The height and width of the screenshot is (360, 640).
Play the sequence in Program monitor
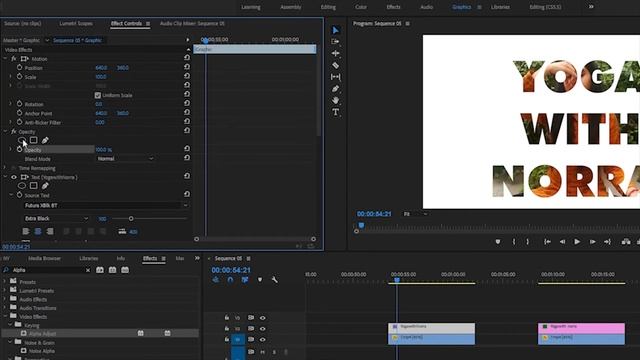(577, 242)
